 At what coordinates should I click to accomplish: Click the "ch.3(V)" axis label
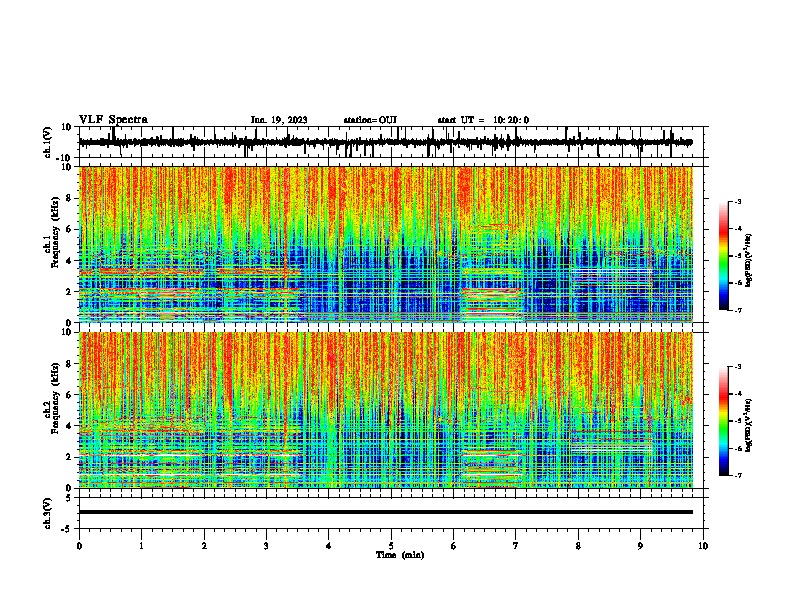click(48, 514)
